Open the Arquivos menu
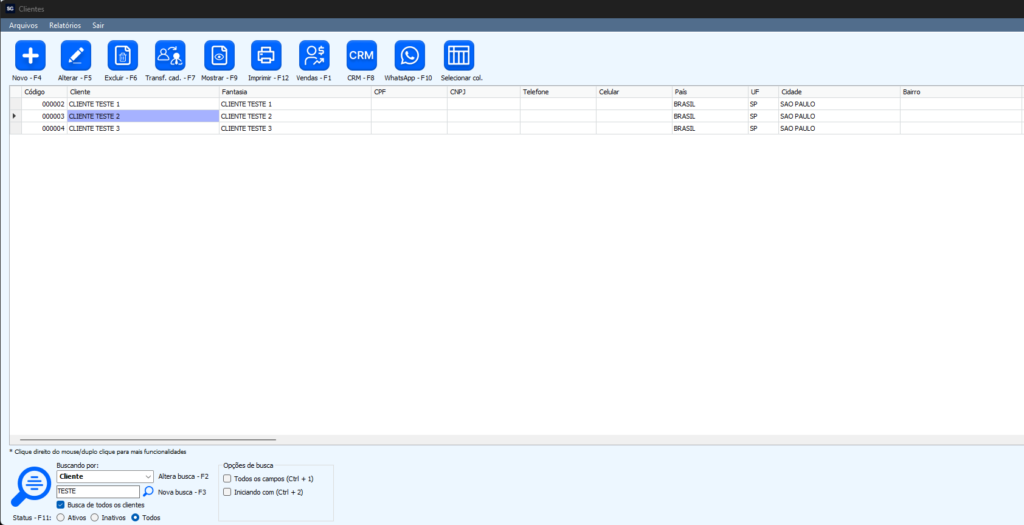 point(24,25)
